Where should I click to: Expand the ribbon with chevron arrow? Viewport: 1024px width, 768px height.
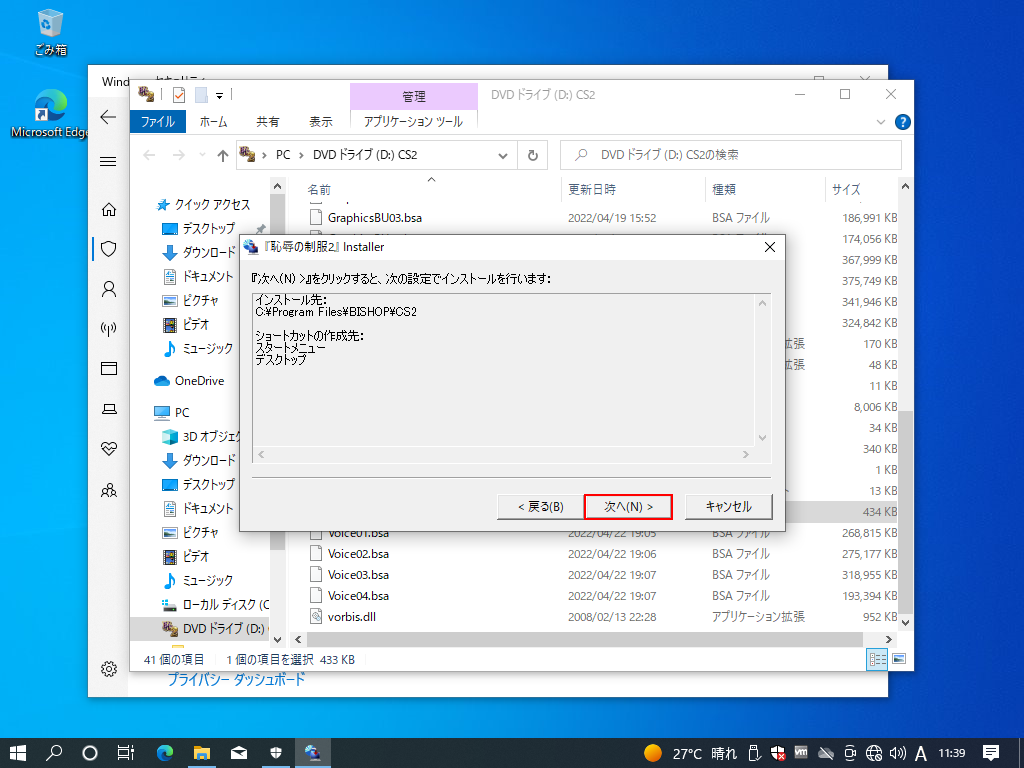(880, 122)
